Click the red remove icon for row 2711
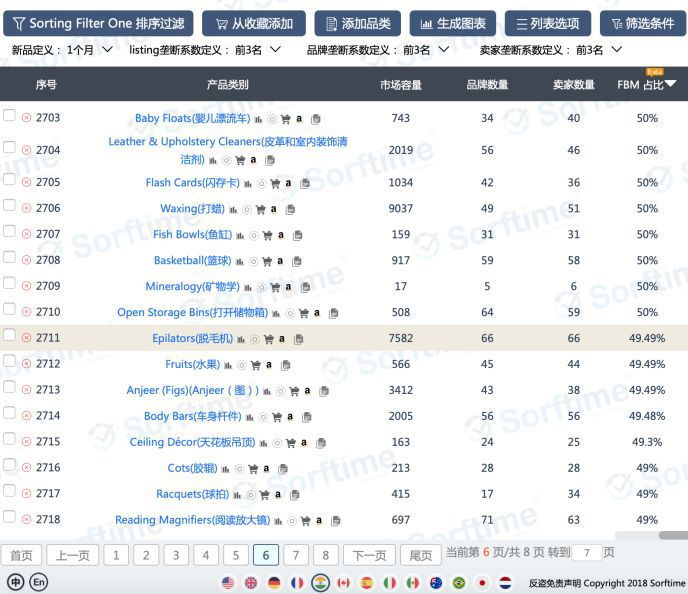The image size is (688, 594). tap(27, 338)
